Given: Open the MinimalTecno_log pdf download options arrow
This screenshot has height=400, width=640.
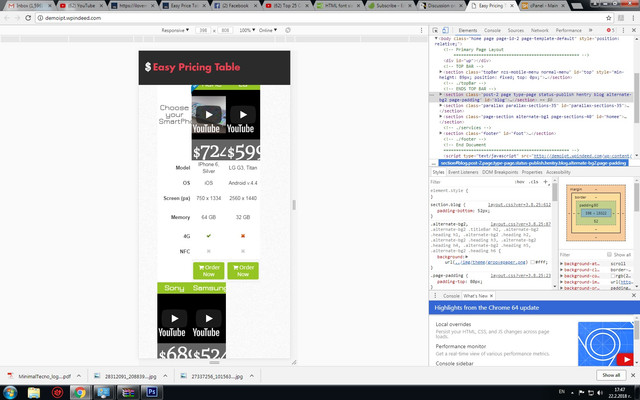Looking at the screenshot, I should (79, 376).
